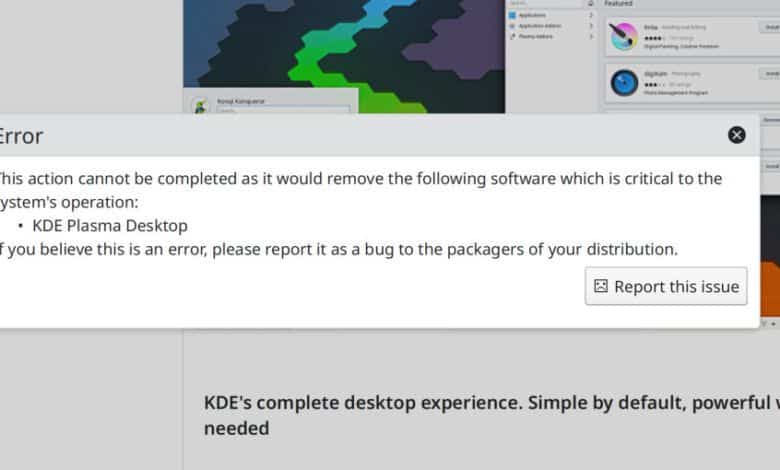Click the "Error" dialog title text
Screen dimensions: 780x470
click(21, 136)
